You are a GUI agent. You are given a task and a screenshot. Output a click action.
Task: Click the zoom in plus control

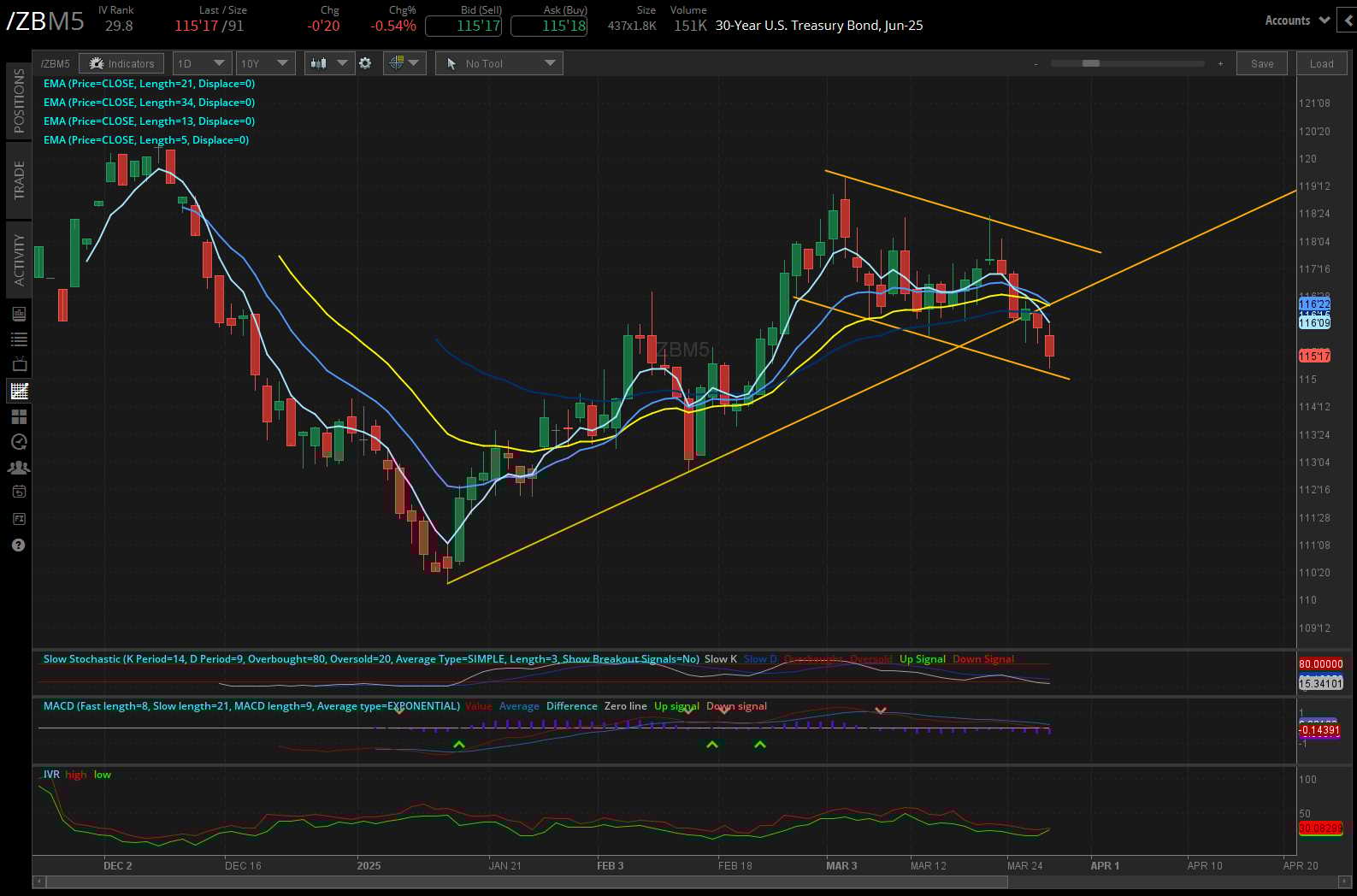[x=1220, y=63]
